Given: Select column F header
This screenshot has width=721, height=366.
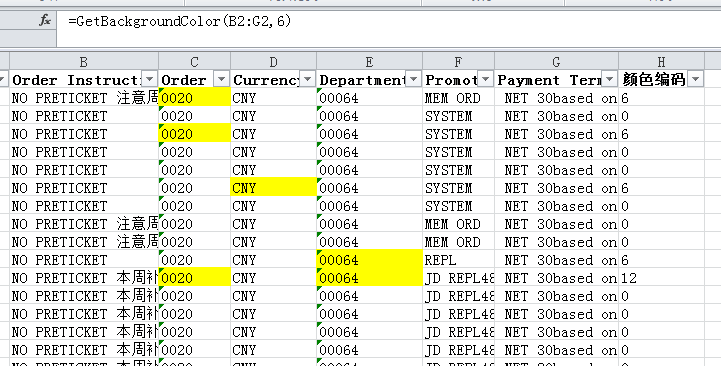Looking at the screenshot, I should pyautogui.click(x=458, y=61).
